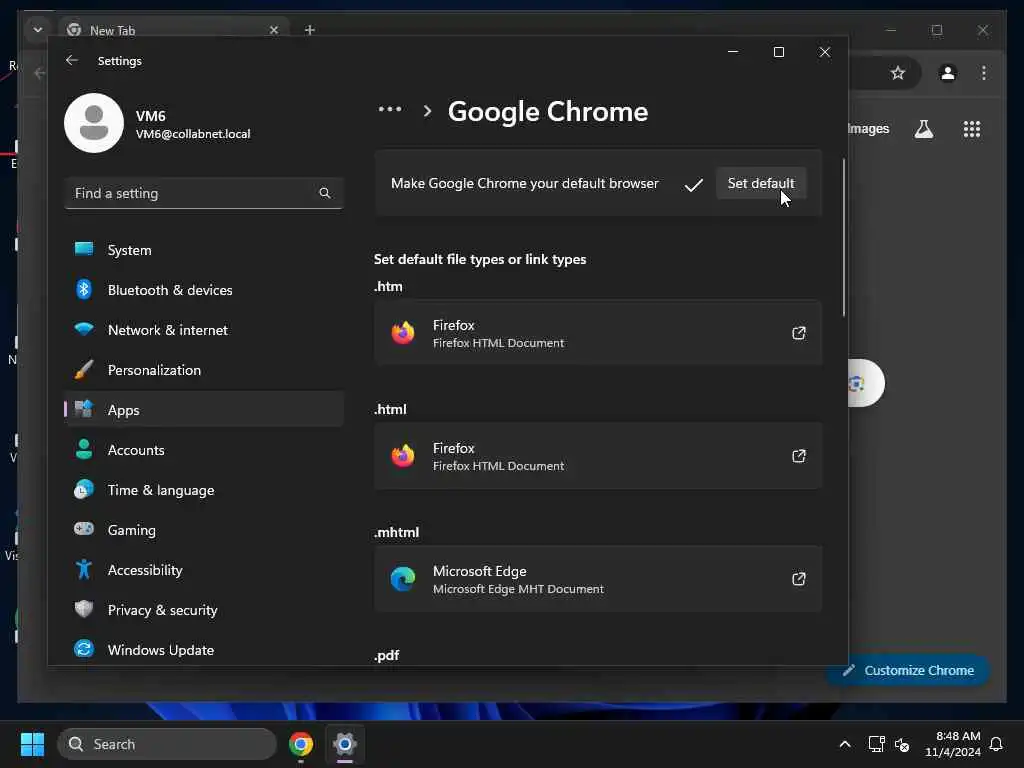Open Accounts settings
The height and width of the screenshot is (768, 1024).
click(x=204, y=450)
